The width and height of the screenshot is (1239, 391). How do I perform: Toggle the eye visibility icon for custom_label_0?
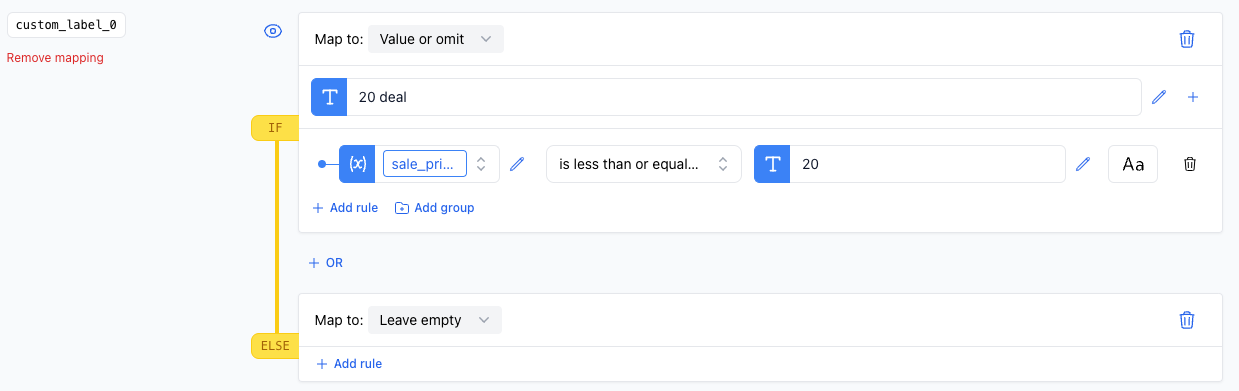(272, 31)
